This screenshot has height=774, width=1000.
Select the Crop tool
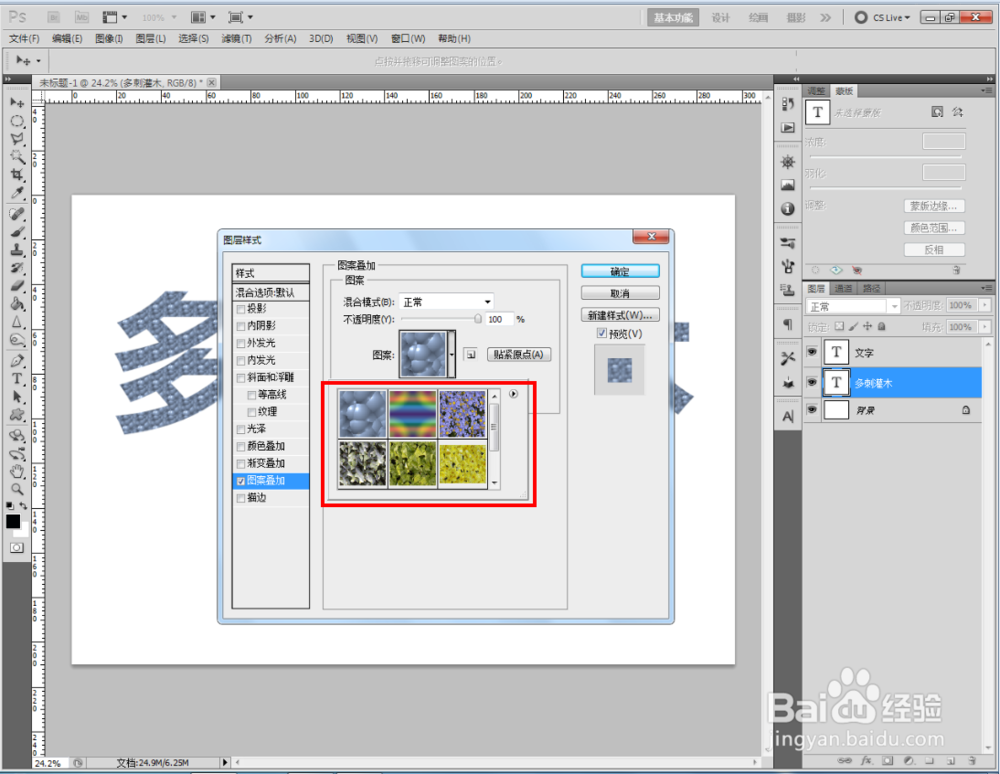(x=17, y=174)
